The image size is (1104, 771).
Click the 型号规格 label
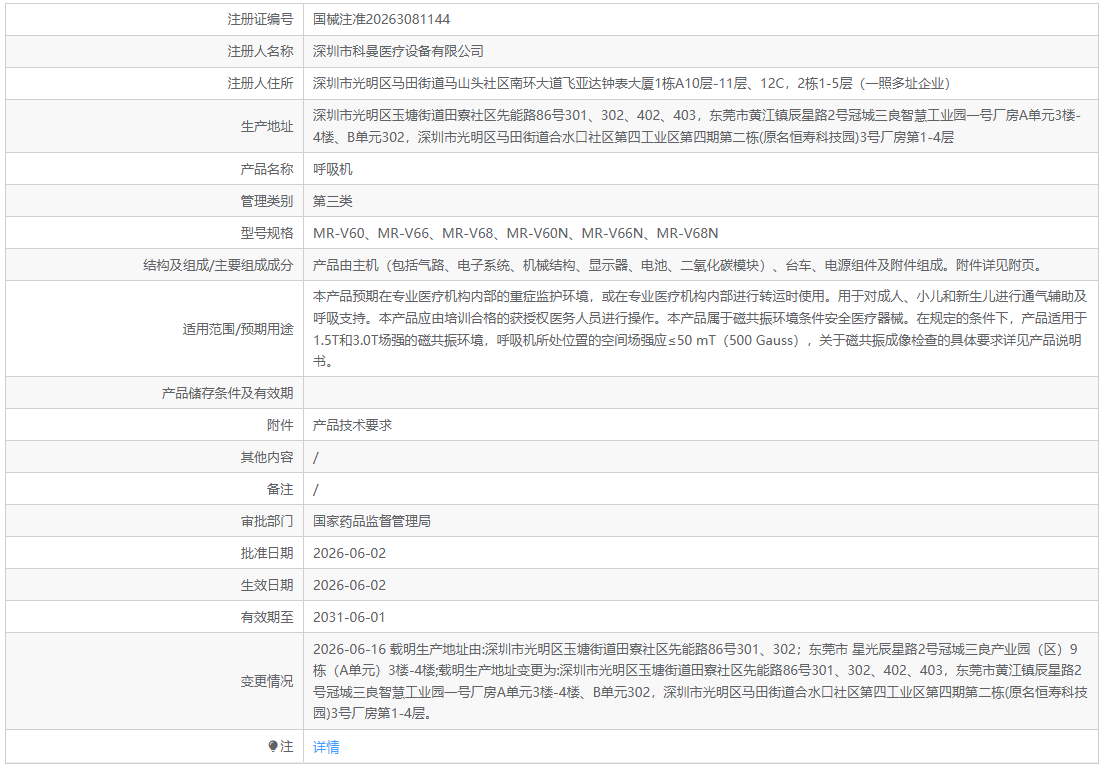coord(267,233)
